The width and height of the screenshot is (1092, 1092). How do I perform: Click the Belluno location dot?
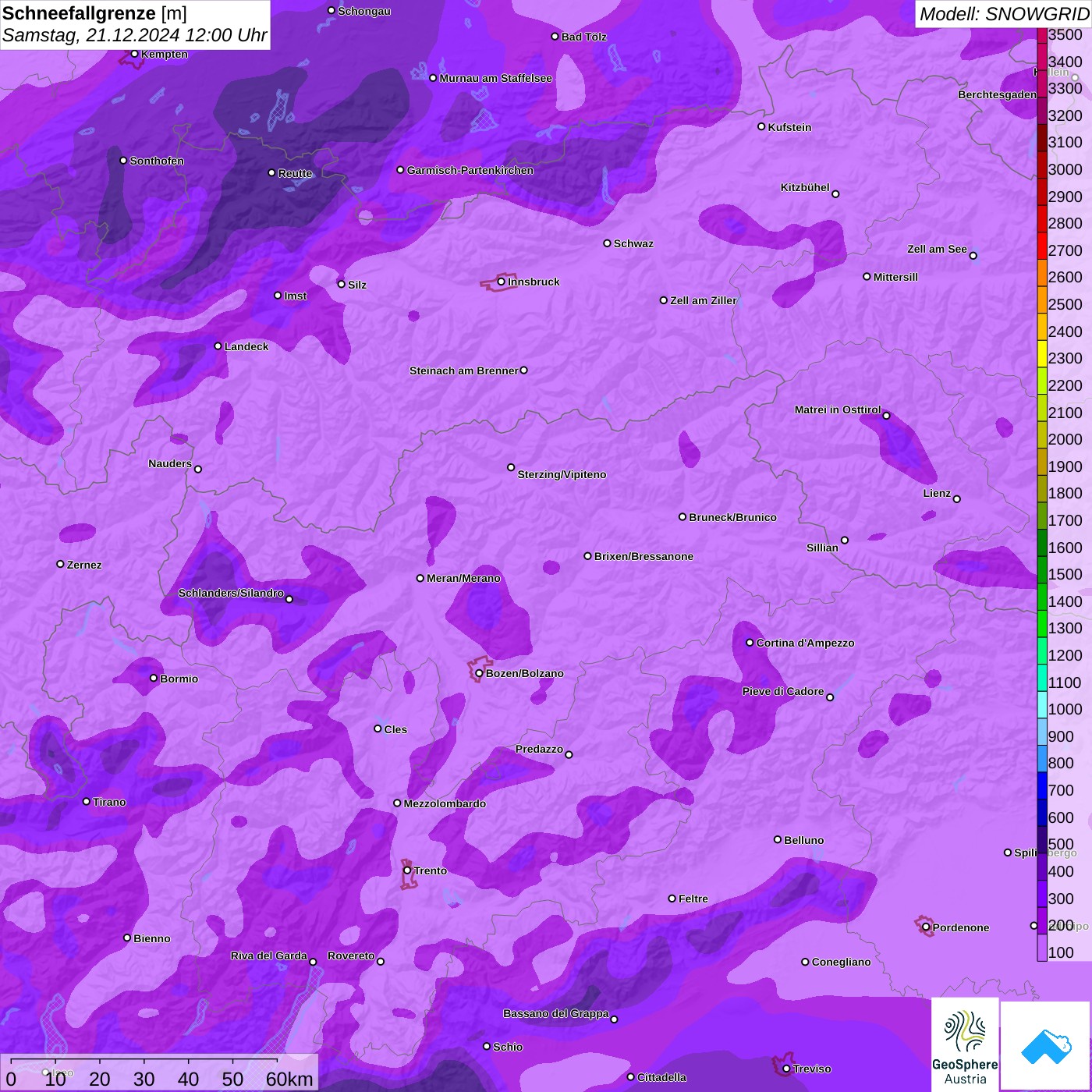tap(778, 839)
